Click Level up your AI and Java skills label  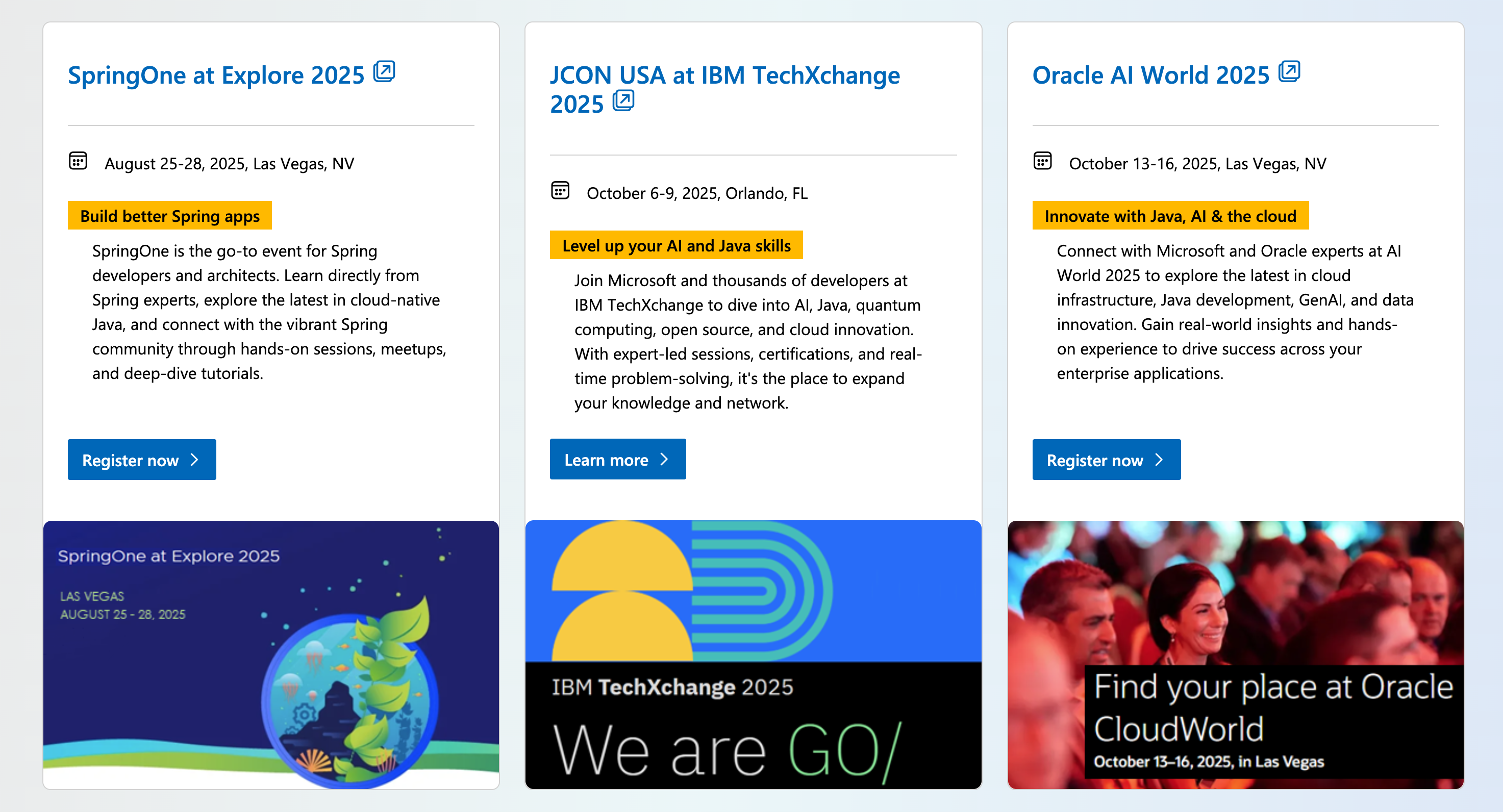click(675, 245)
